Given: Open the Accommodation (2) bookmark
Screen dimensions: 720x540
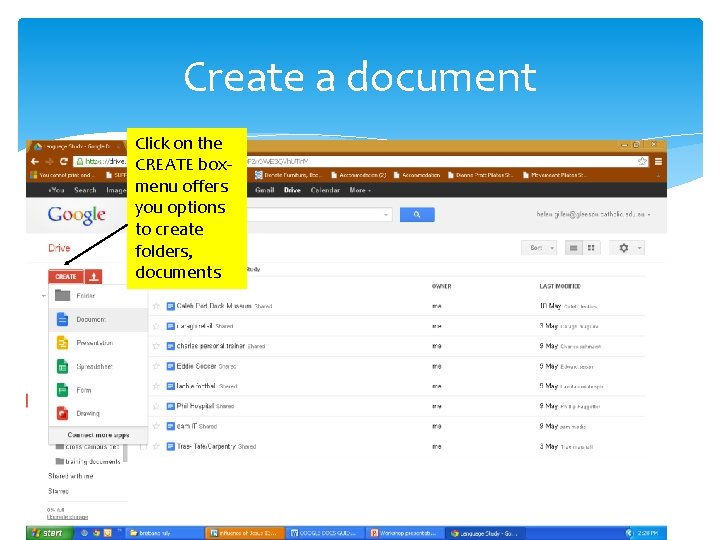Looking at the screenshot, I should [359, 175].
